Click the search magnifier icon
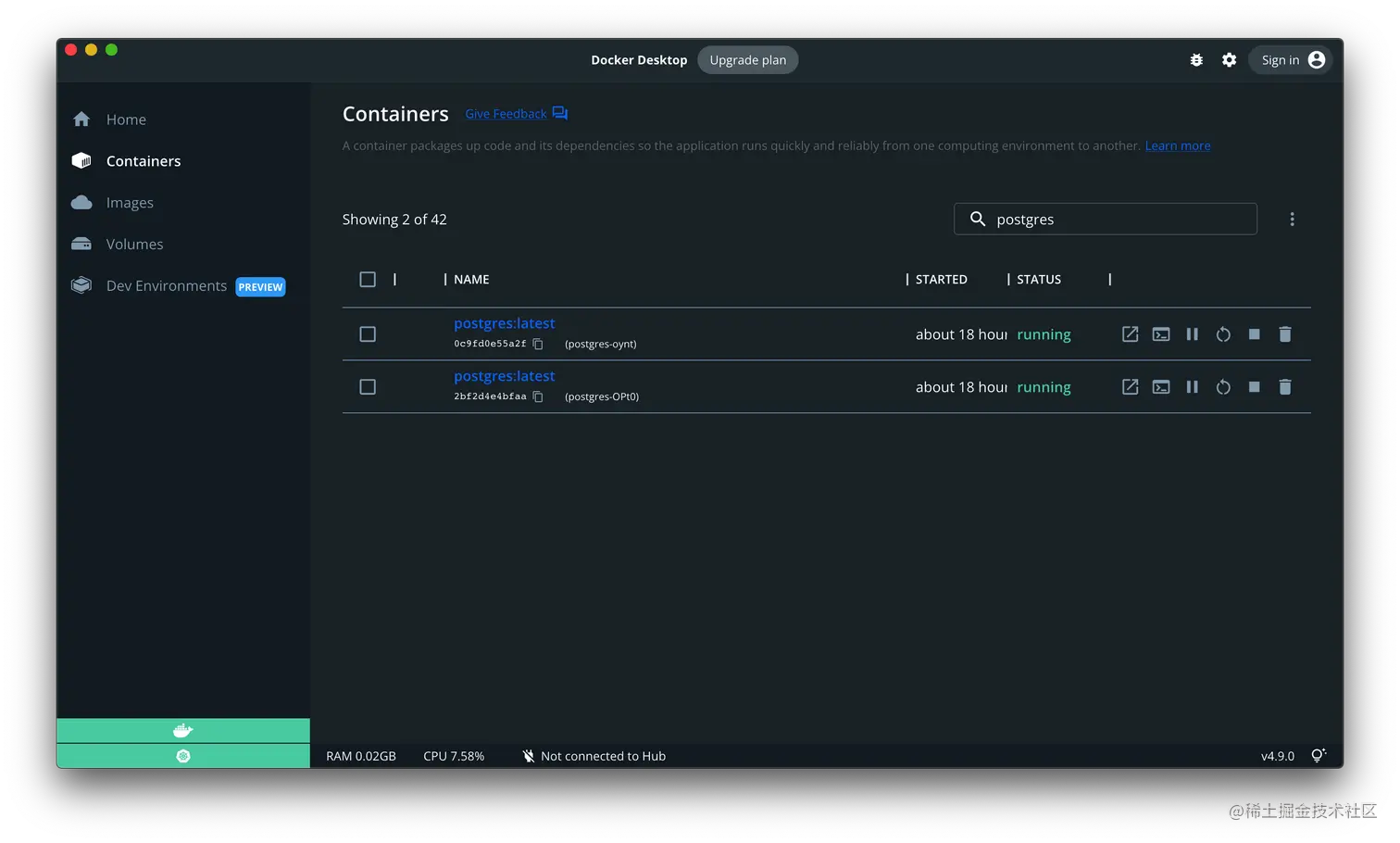This screenshot has width=1400, height=843. pos(978,220)
